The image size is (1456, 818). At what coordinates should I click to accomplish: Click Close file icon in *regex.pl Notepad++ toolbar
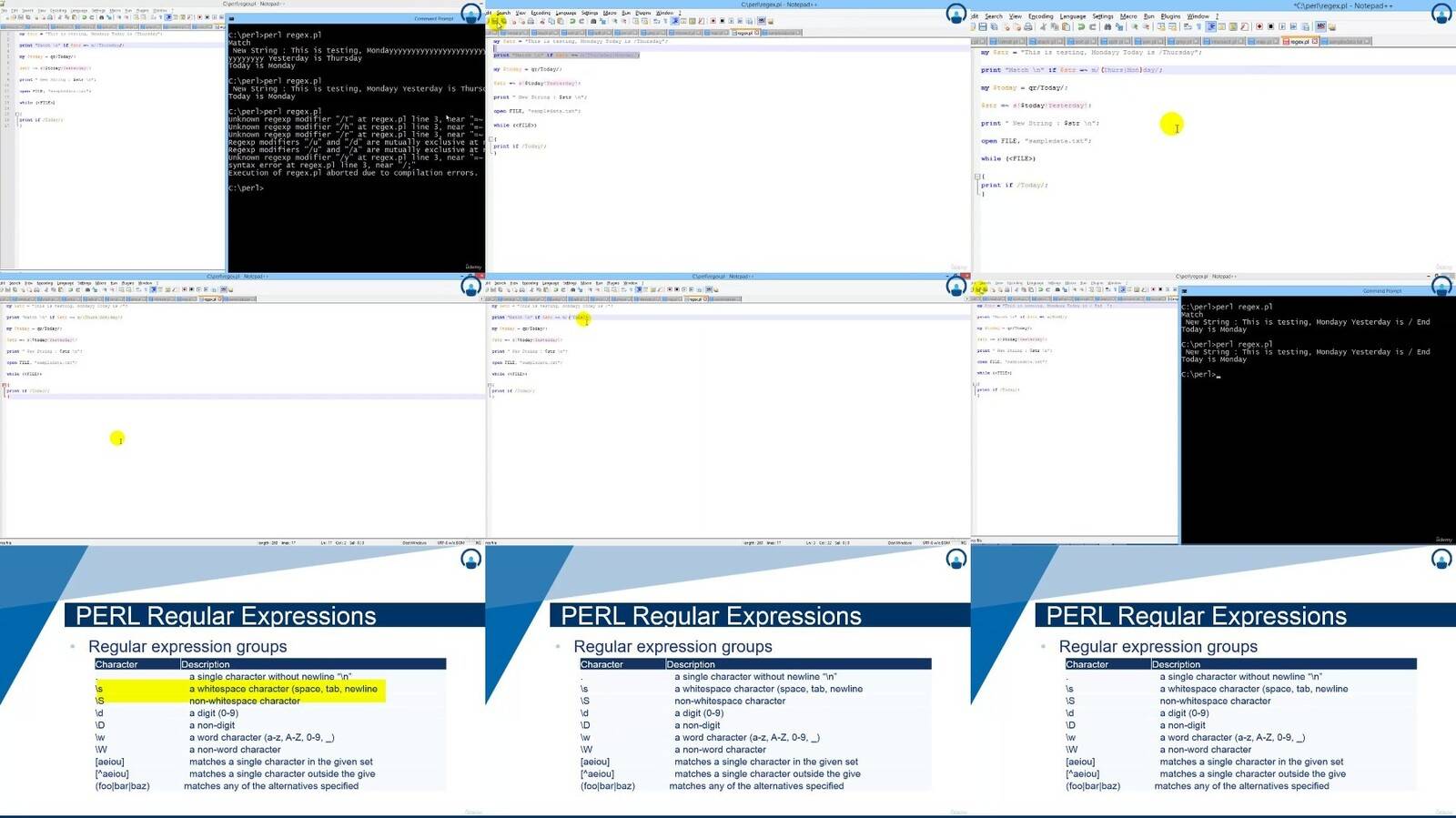[1006, 26]
